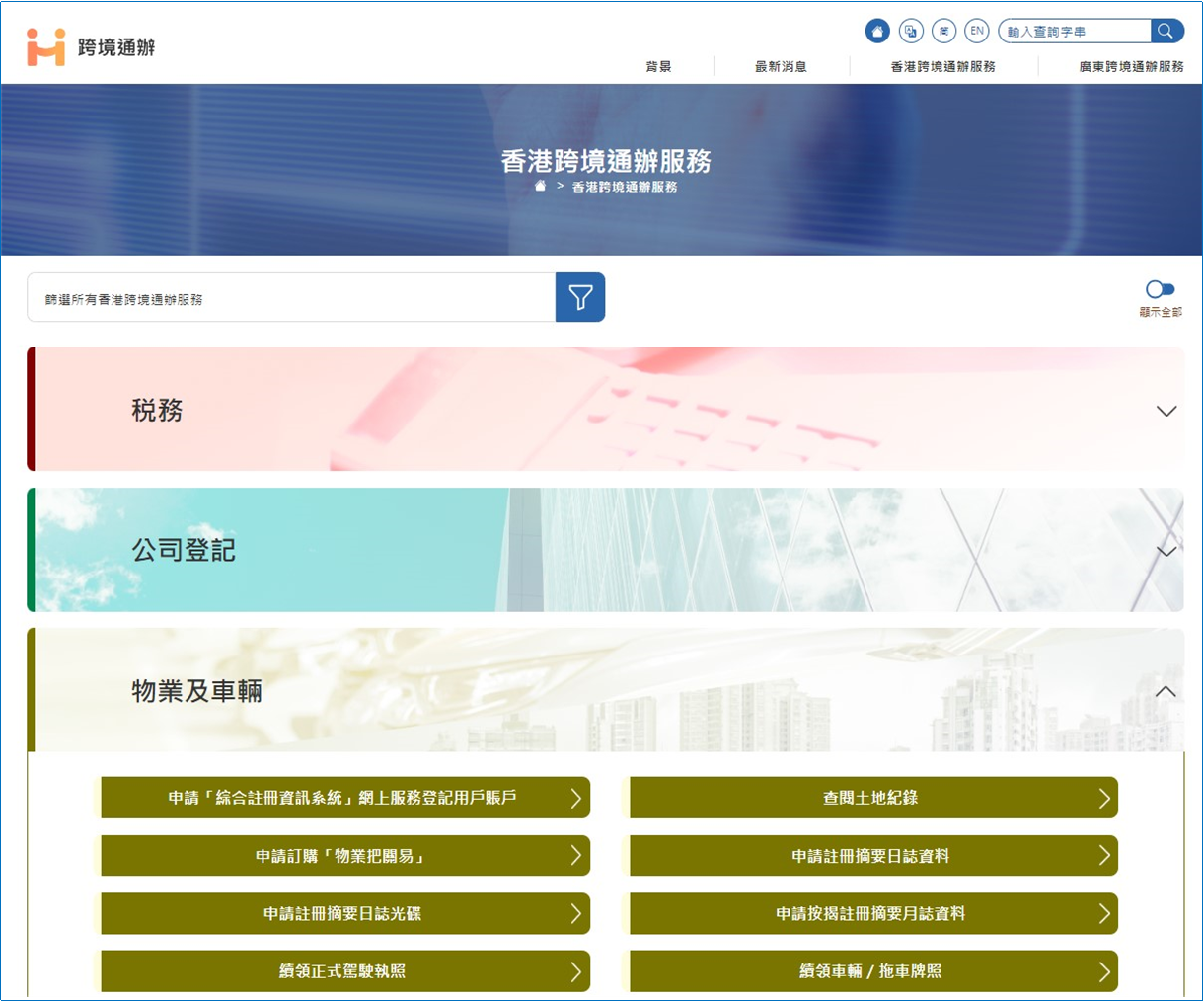Focus the 輸入查詢字串 search field
This screenshot has width=1204, height=1002.
point(1075,32)
